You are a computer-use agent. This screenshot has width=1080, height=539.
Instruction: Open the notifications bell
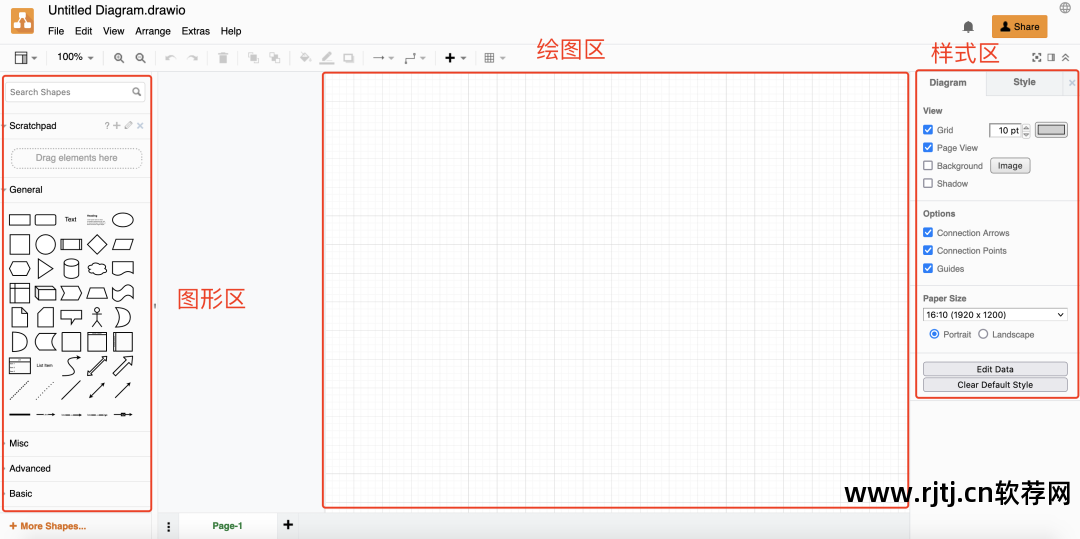968,27
